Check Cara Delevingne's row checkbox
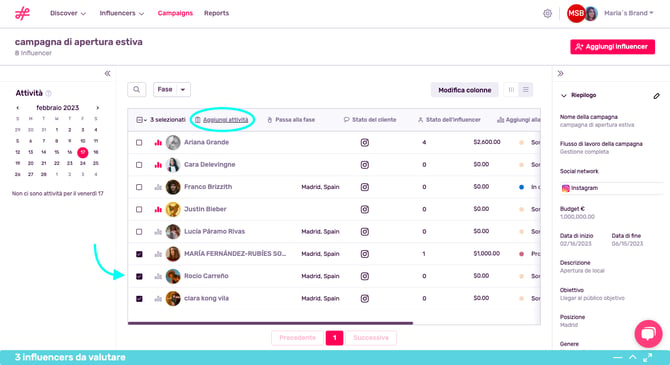 coord(139,165)
